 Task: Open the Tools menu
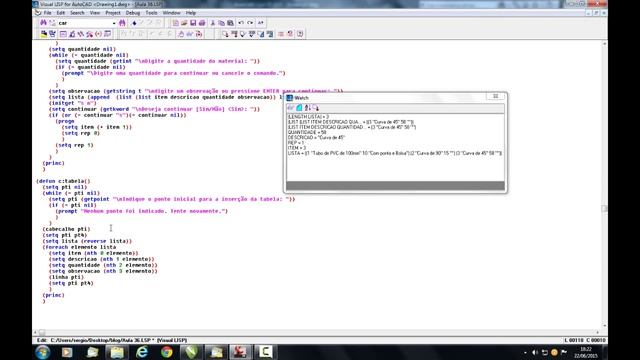(x=151, y=13)
